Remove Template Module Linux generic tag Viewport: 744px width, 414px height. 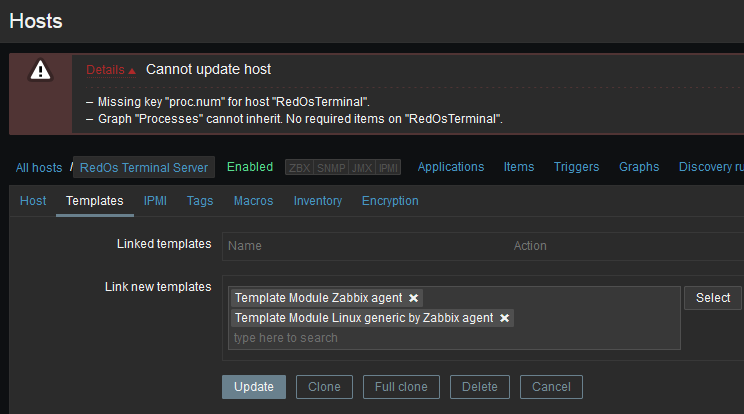505,318
